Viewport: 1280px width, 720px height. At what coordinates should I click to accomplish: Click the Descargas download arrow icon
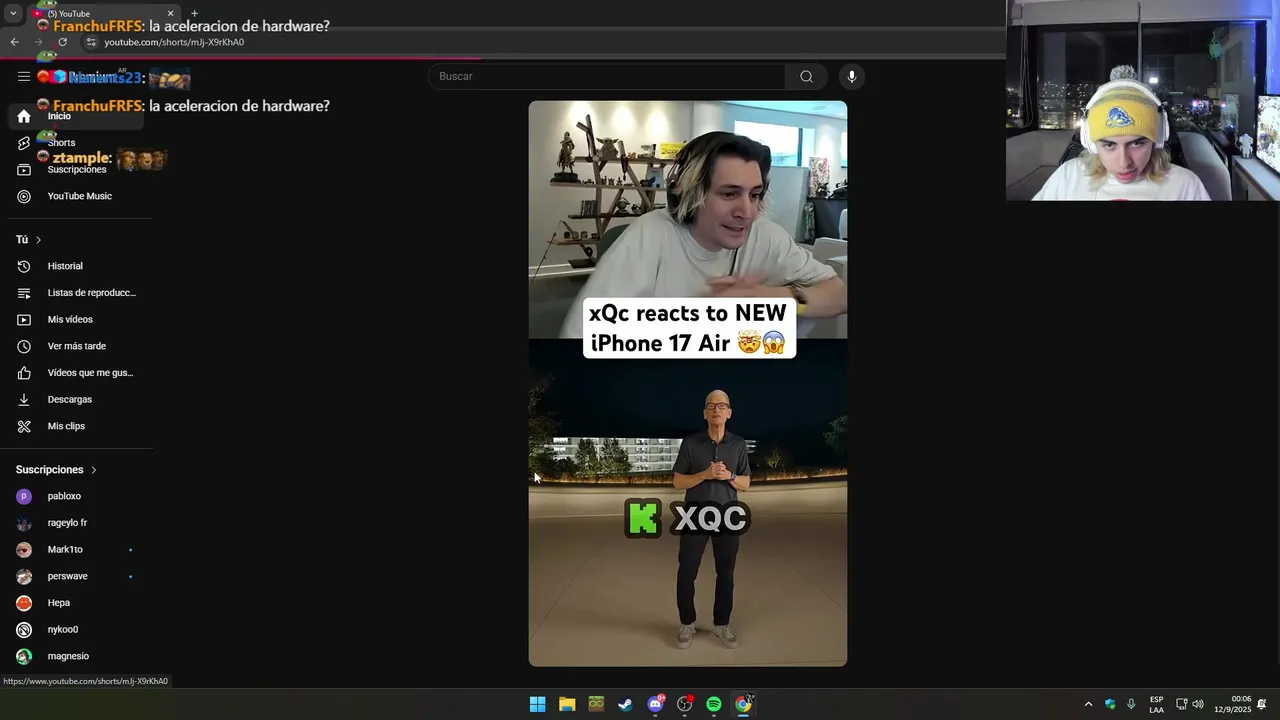point(24,400)
